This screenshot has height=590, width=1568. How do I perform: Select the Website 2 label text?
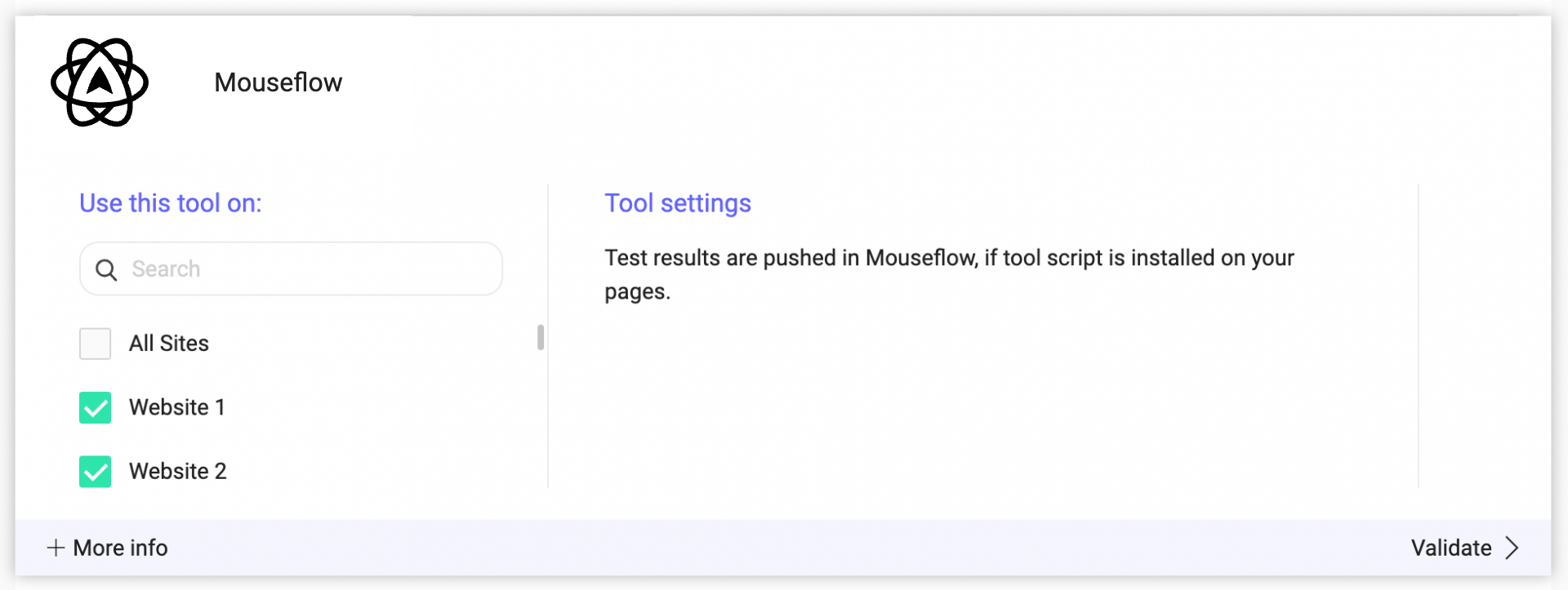178,471
